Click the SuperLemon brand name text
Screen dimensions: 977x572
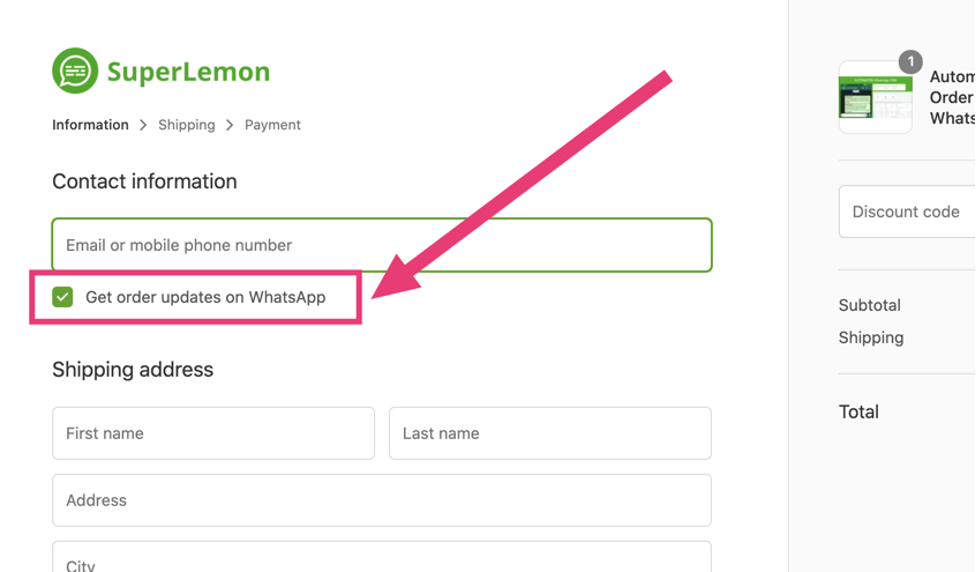(x=188, y=72)
